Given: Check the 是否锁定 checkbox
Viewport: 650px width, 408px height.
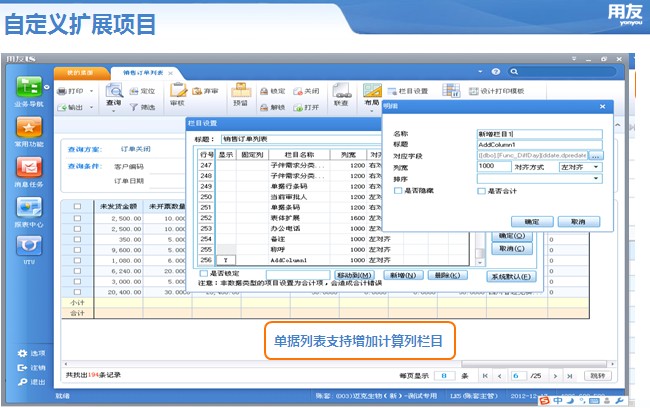Looking at the screenshot, I should click(204, 273).
